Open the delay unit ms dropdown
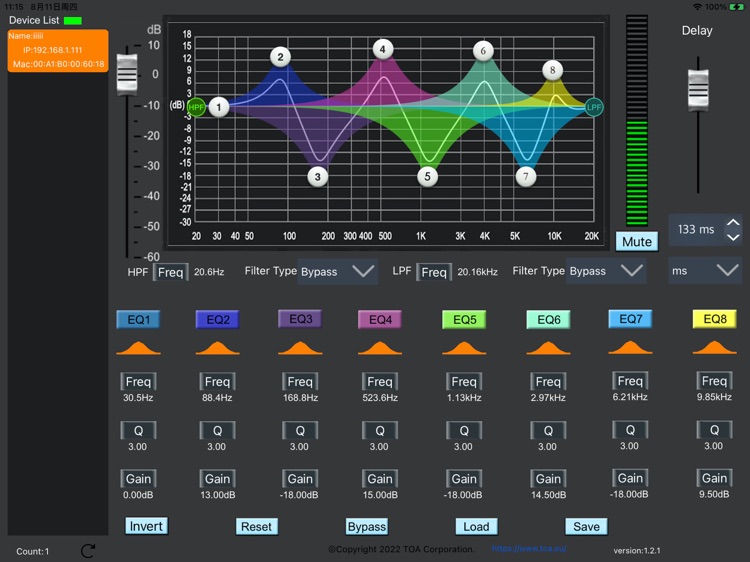The width and height of the screenshot is (750, 562). pos(705,271)
